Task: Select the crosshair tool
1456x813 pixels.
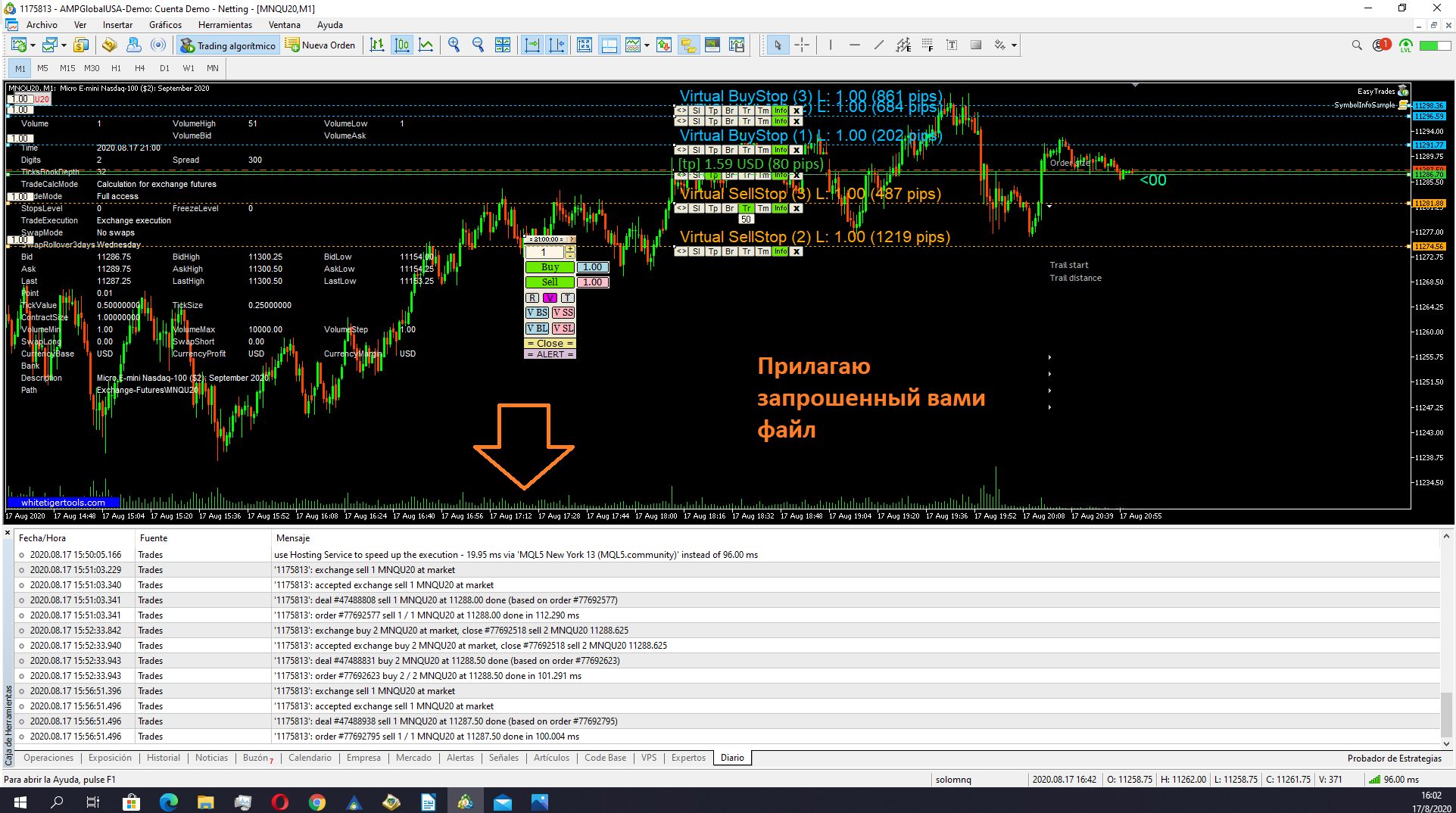Action: [802, 45]
